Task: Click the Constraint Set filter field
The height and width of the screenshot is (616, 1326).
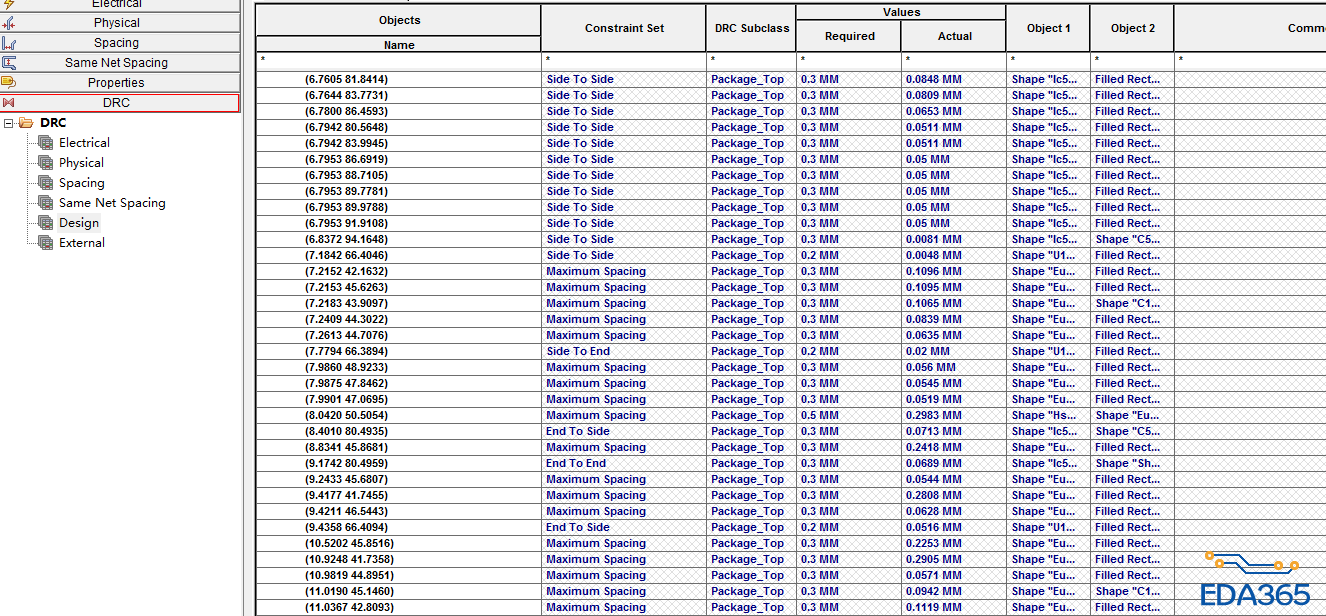Action: click(624, 60)
